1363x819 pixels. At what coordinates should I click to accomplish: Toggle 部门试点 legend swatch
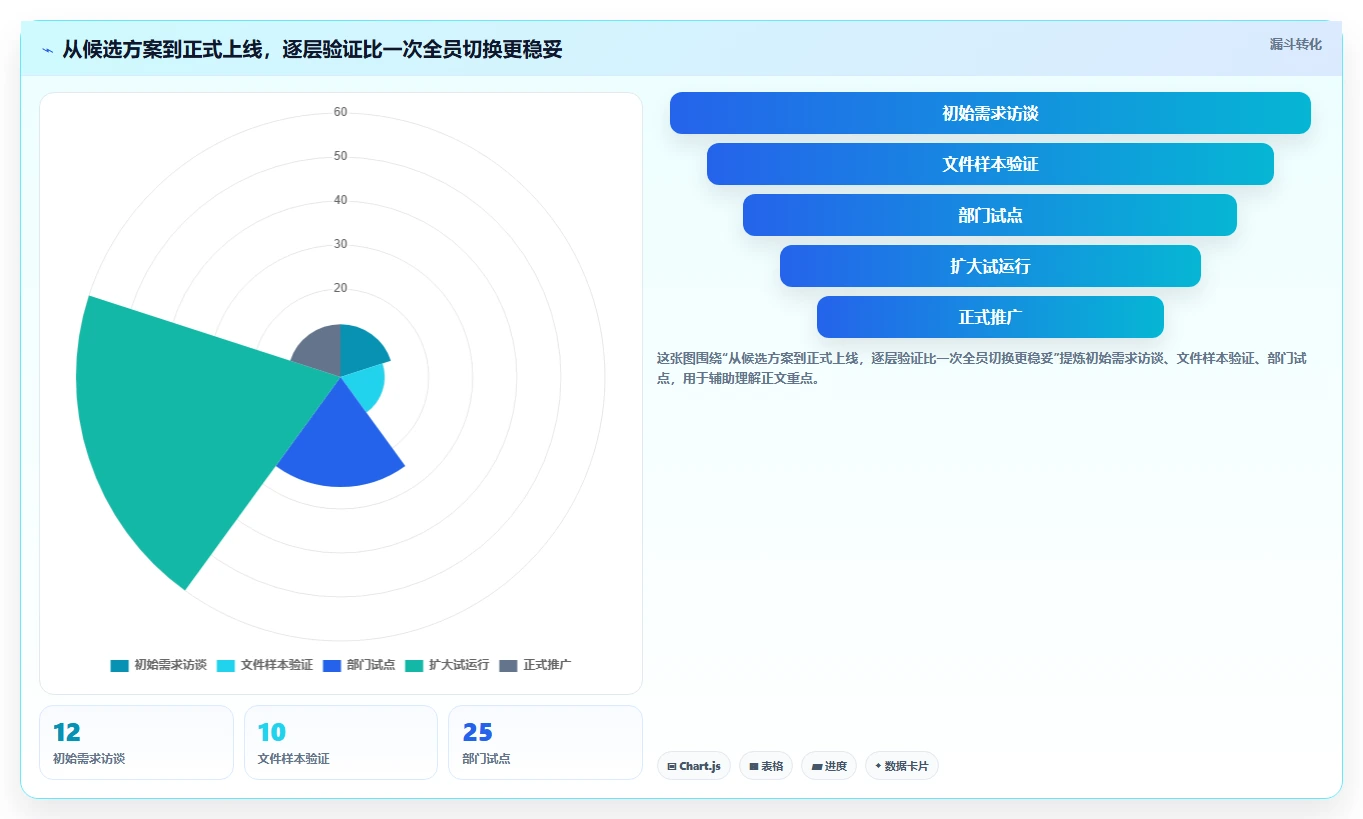(x=332, y=665)
